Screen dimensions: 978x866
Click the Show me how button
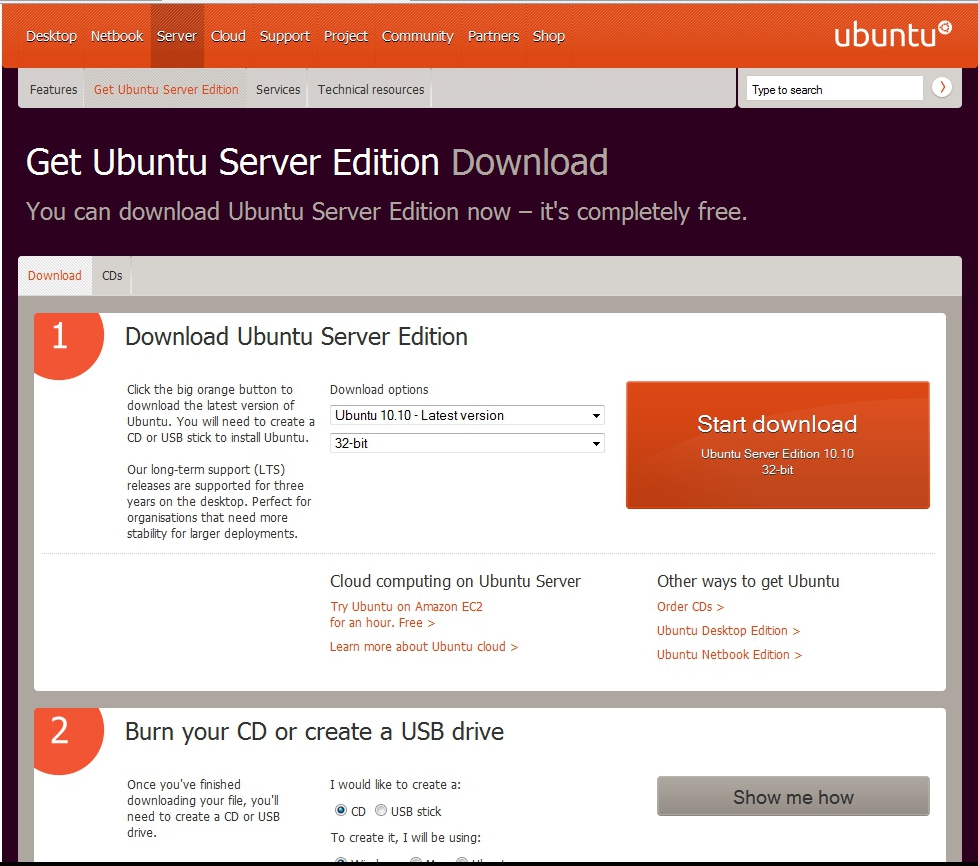click(793, 796)
